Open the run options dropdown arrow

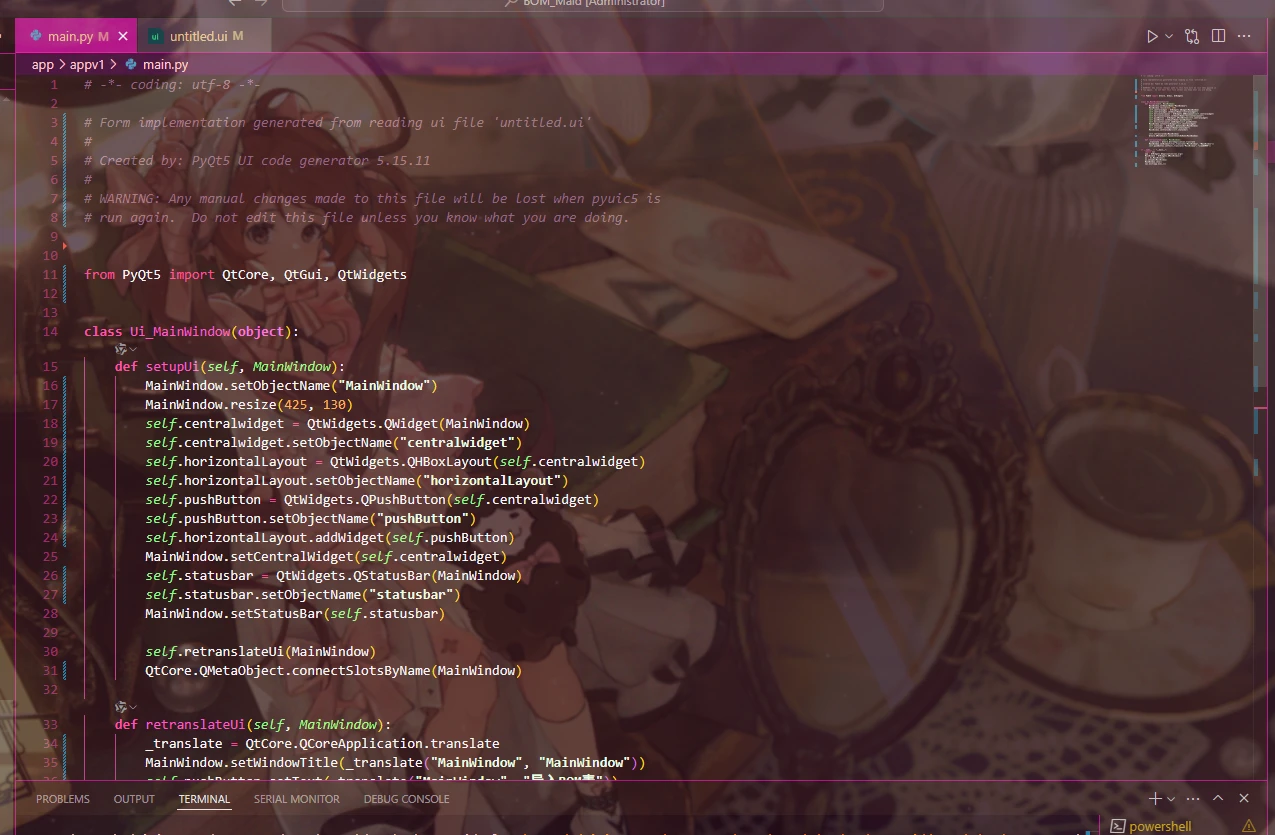tap(1169, 36)
